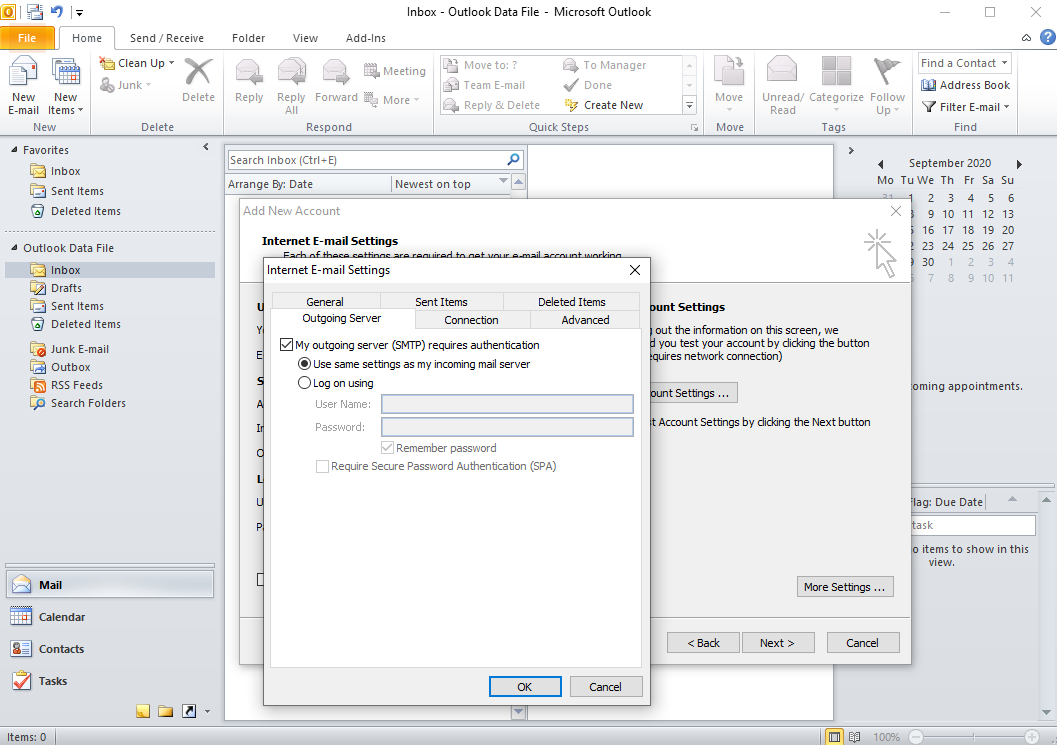Switch to the View ribbon tab
This screenshot has height=745, width=1057.
click(305, 38)
